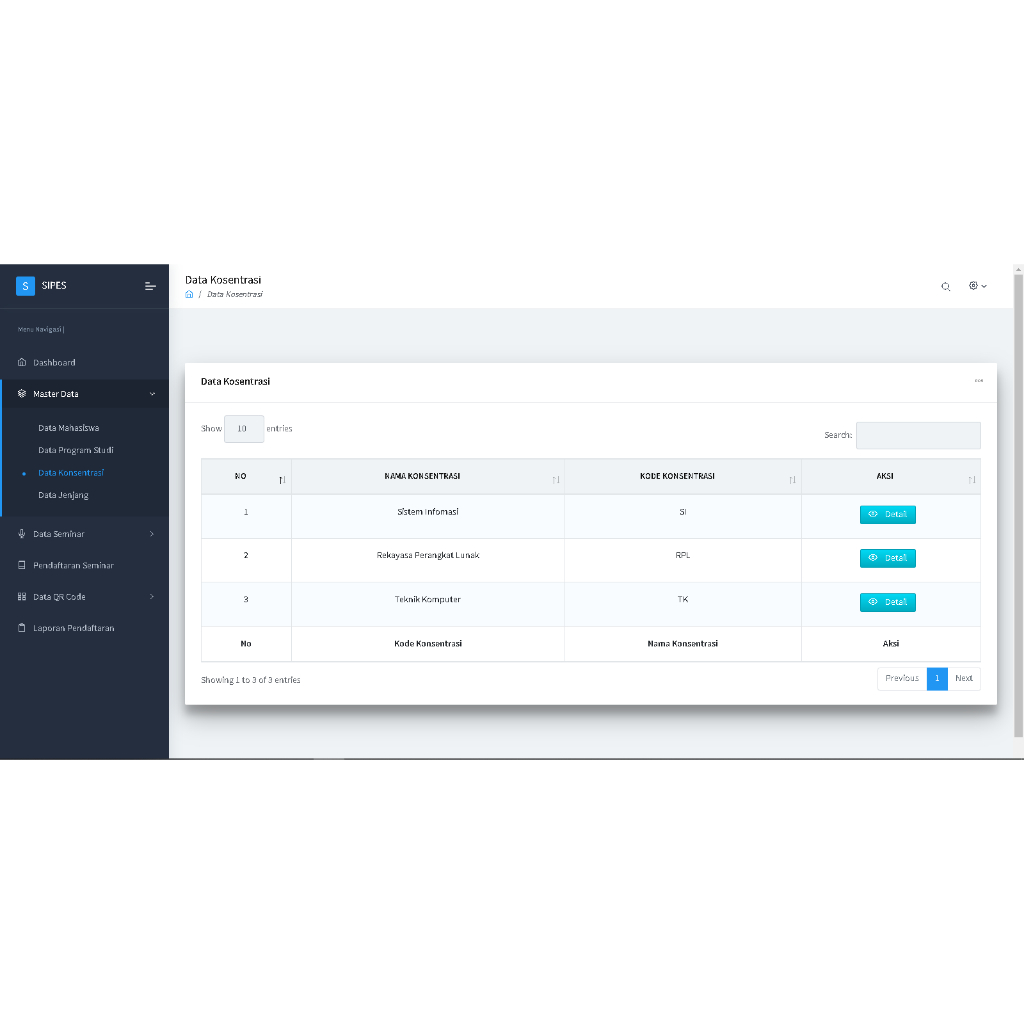This screenshot has width=1024, height=1024.
Task: Click the Dashboard home icon in sidebar
Action: (x=22, y=362)
